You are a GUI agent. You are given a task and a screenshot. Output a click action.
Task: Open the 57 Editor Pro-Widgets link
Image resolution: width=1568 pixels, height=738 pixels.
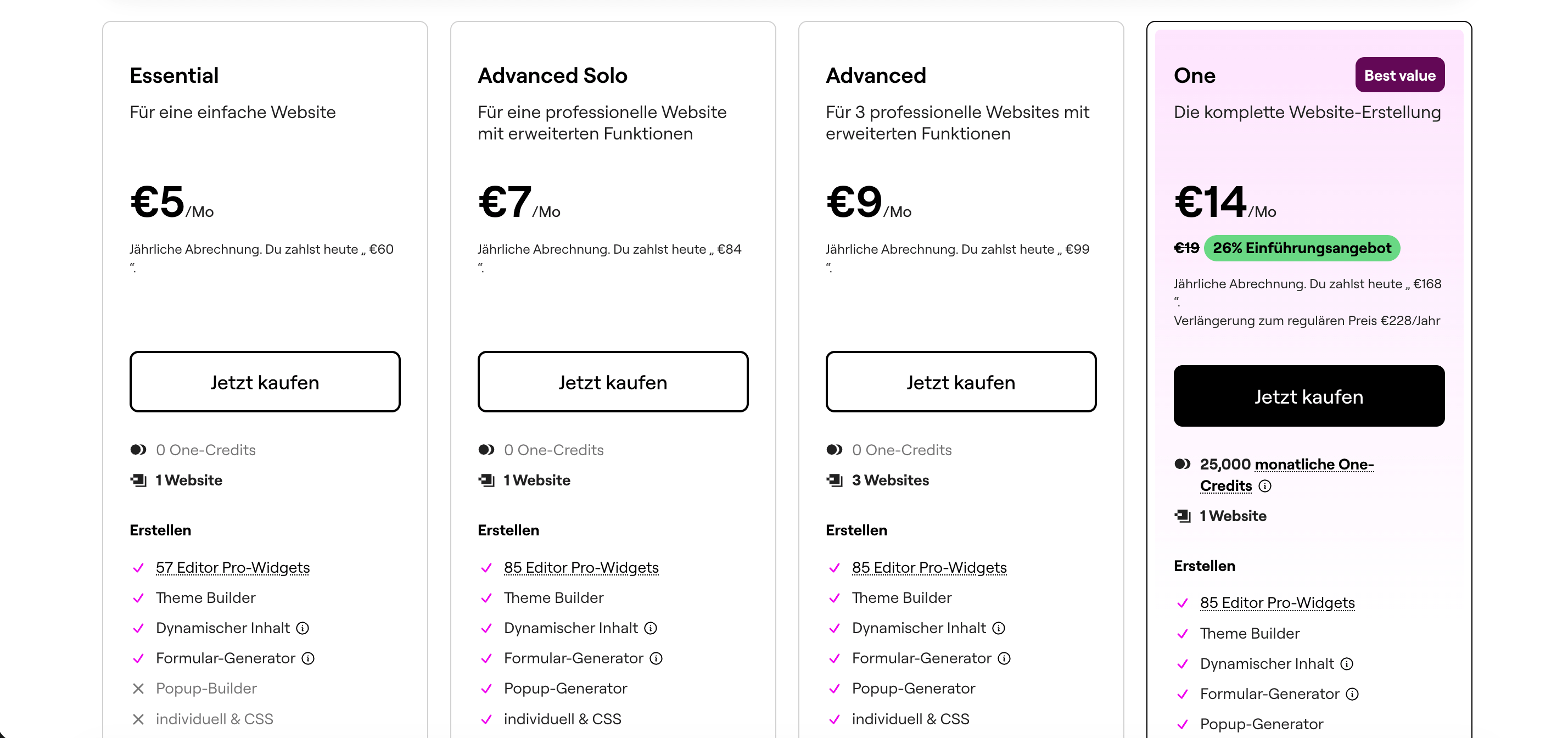pyautogui.click(x=233, y=568)
